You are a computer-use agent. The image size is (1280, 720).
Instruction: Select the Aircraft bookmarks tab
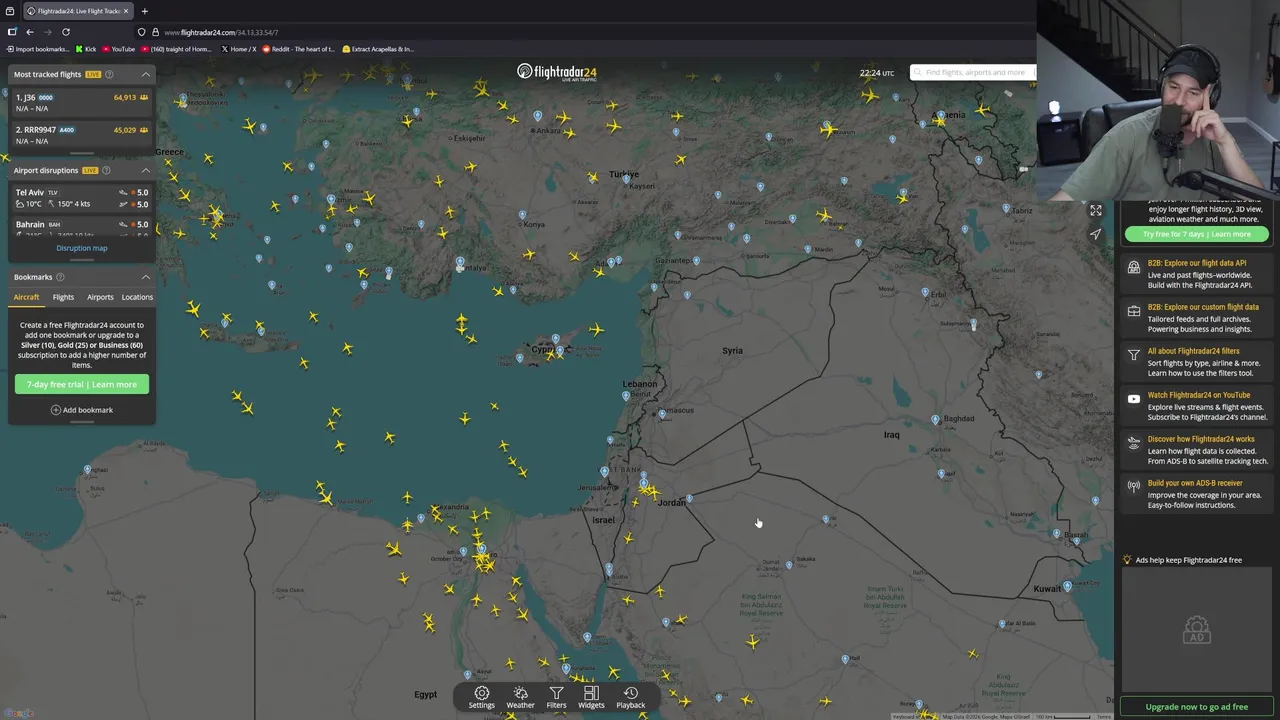pyautogui.click(x=26, y=297)
